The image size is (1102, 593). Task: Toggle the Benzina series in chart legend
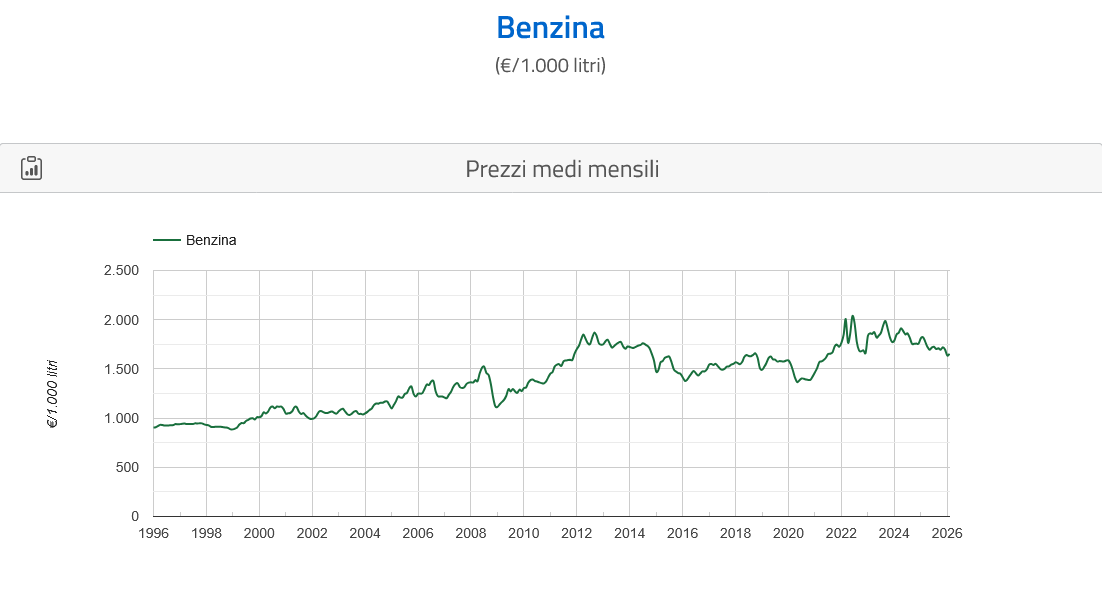tap(211, 240)
